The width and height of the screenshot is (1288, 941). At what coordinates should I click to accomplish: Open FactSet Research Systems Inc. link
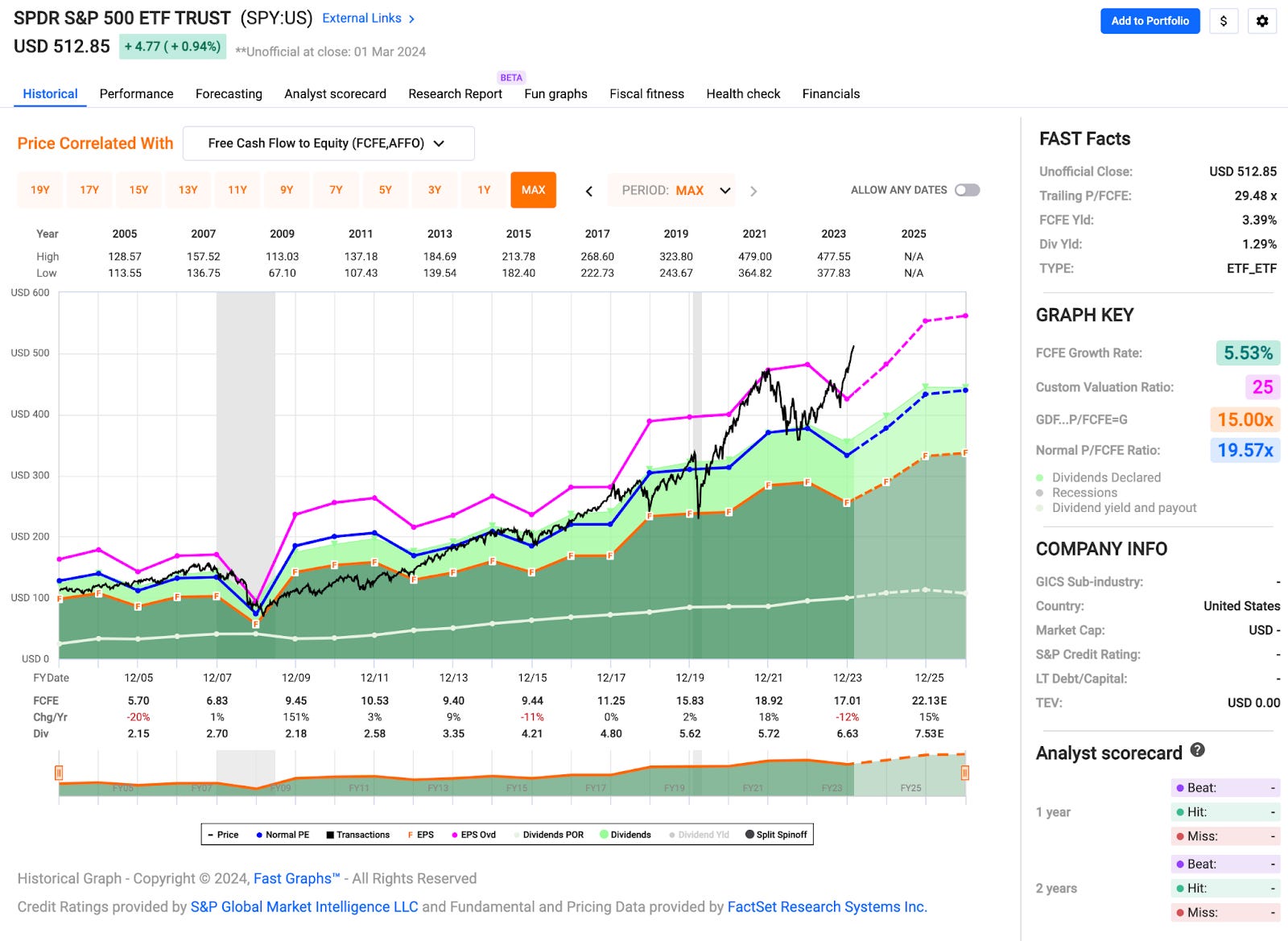(x=828, y=906)
